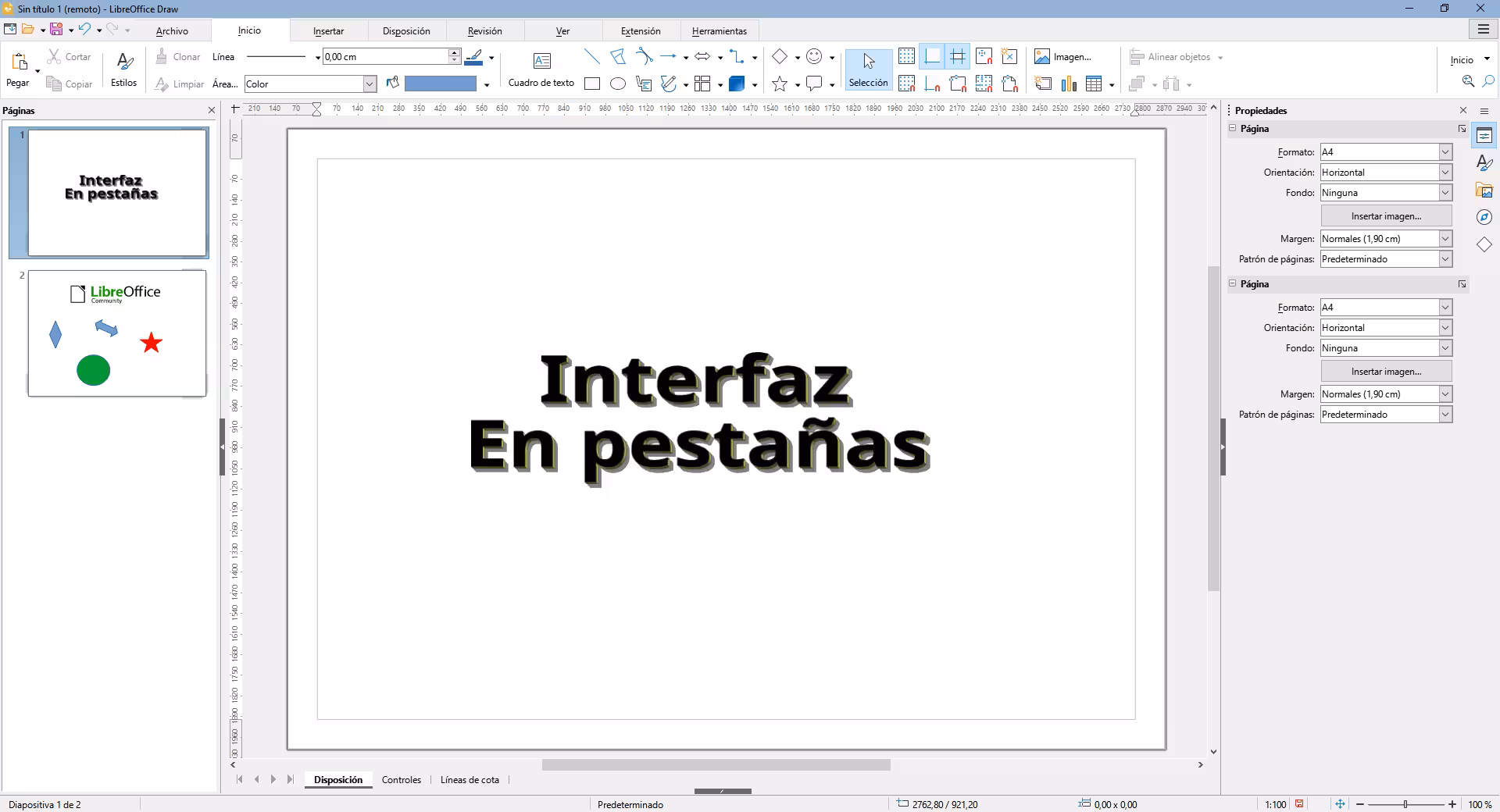
Task: Click Insertar imagen in upper Página section
Action: (1386, 215)
